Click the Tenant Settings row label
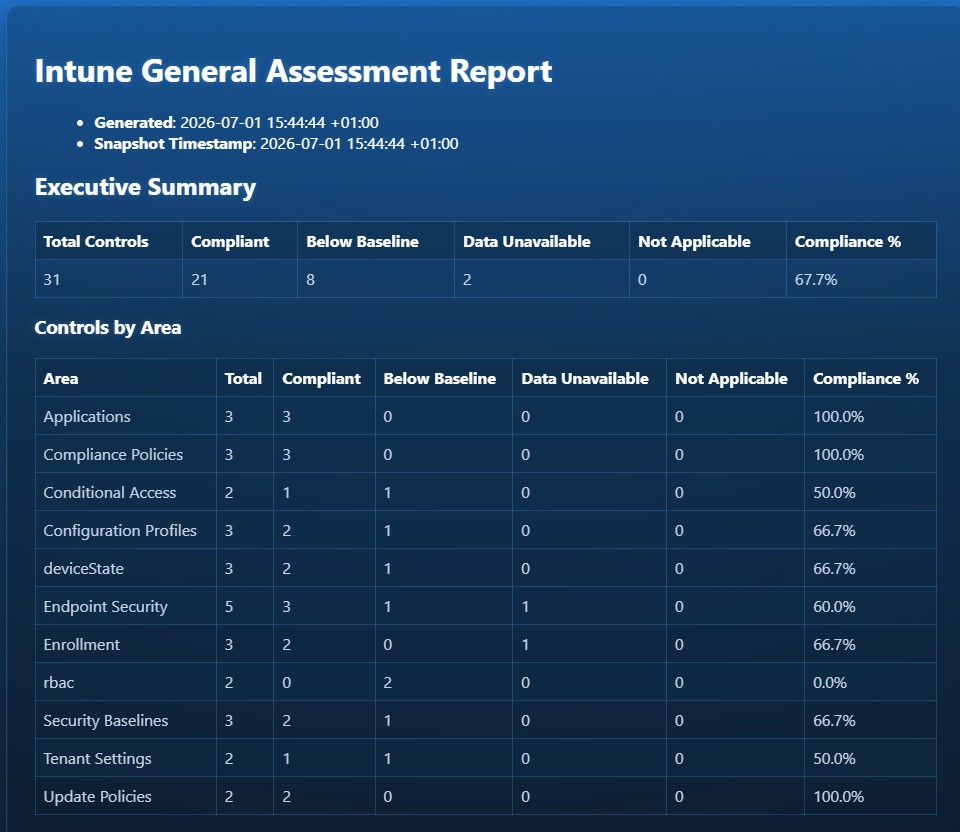 coord(97,759)
